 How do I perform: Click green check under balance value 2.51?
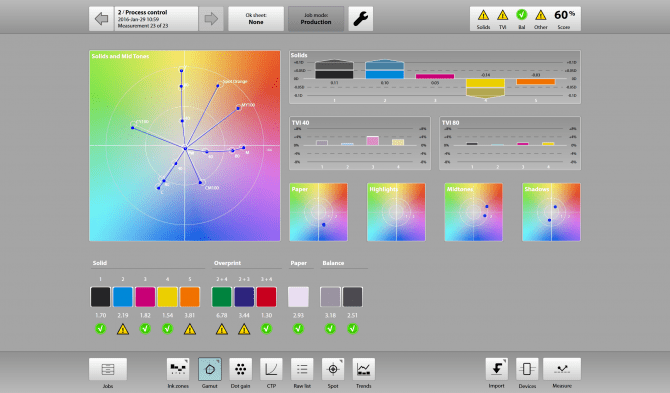tap(353, 328)
